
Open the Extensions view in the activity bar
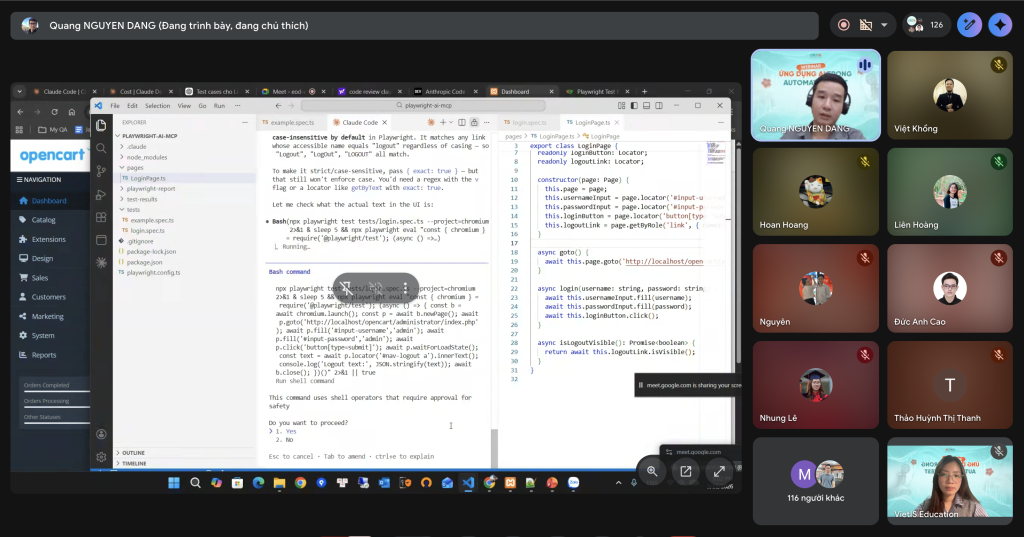[x=101, y=217]
